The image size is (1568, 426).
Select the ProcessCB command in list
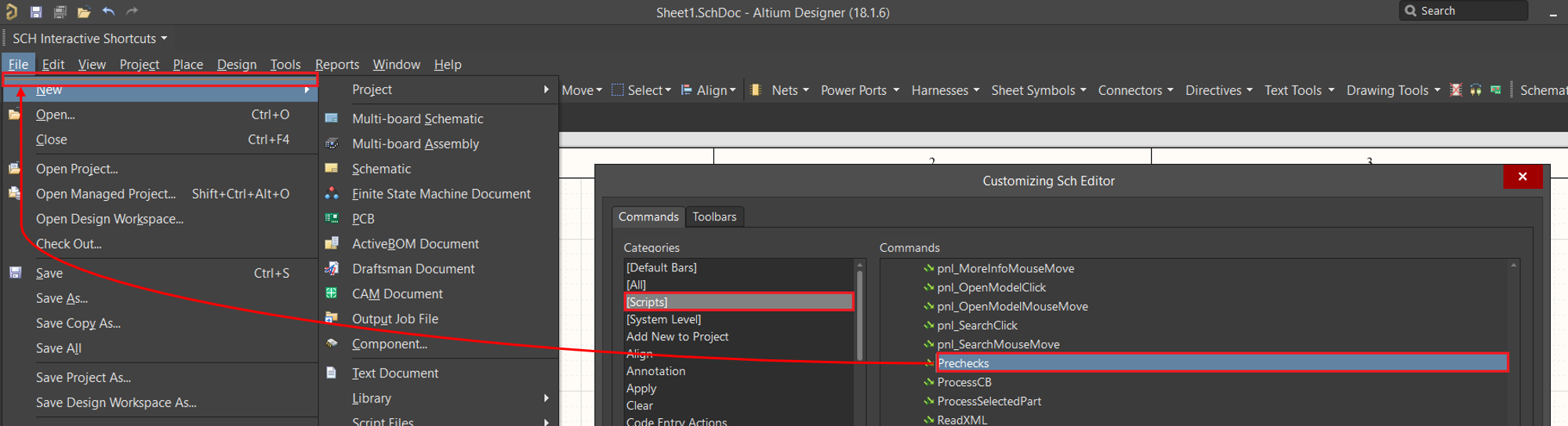[x=964, y=382]
